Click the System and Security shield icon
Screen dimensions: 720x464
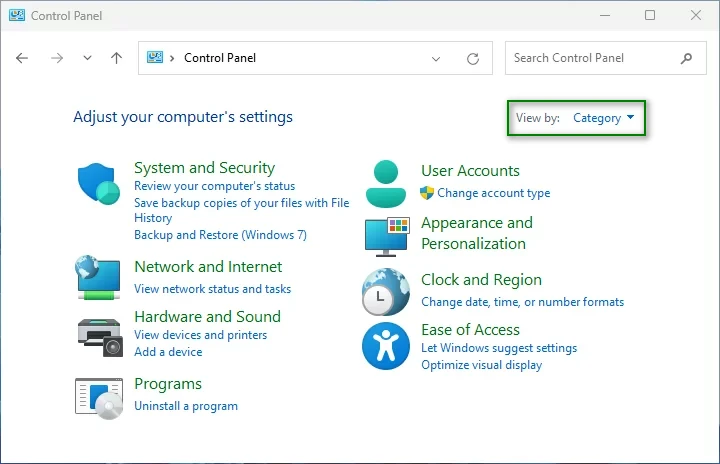coord(99,183)
